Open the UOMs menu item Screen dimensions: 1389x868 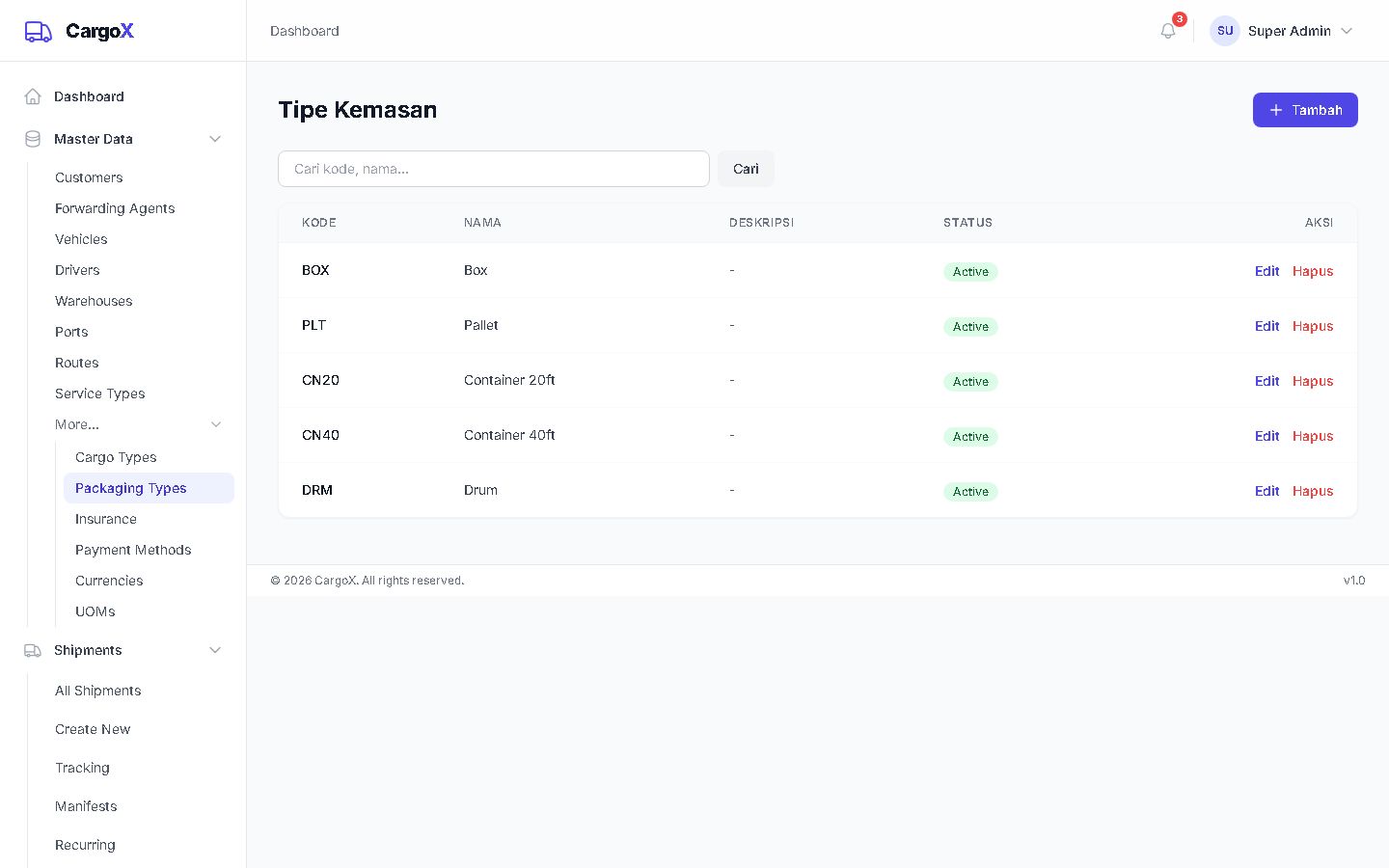click(x=149, y=611)
